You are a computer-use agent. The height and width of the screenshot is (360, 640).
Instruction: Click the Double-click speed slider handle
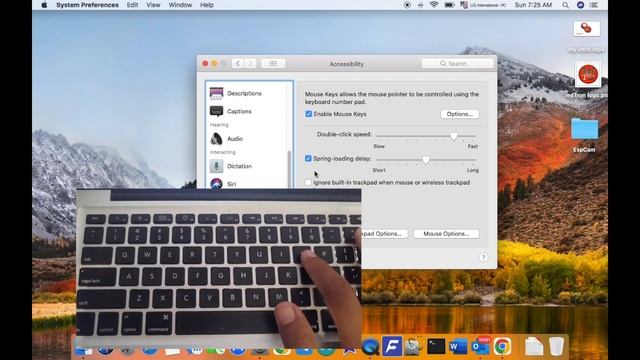click(x=453, y=136)
